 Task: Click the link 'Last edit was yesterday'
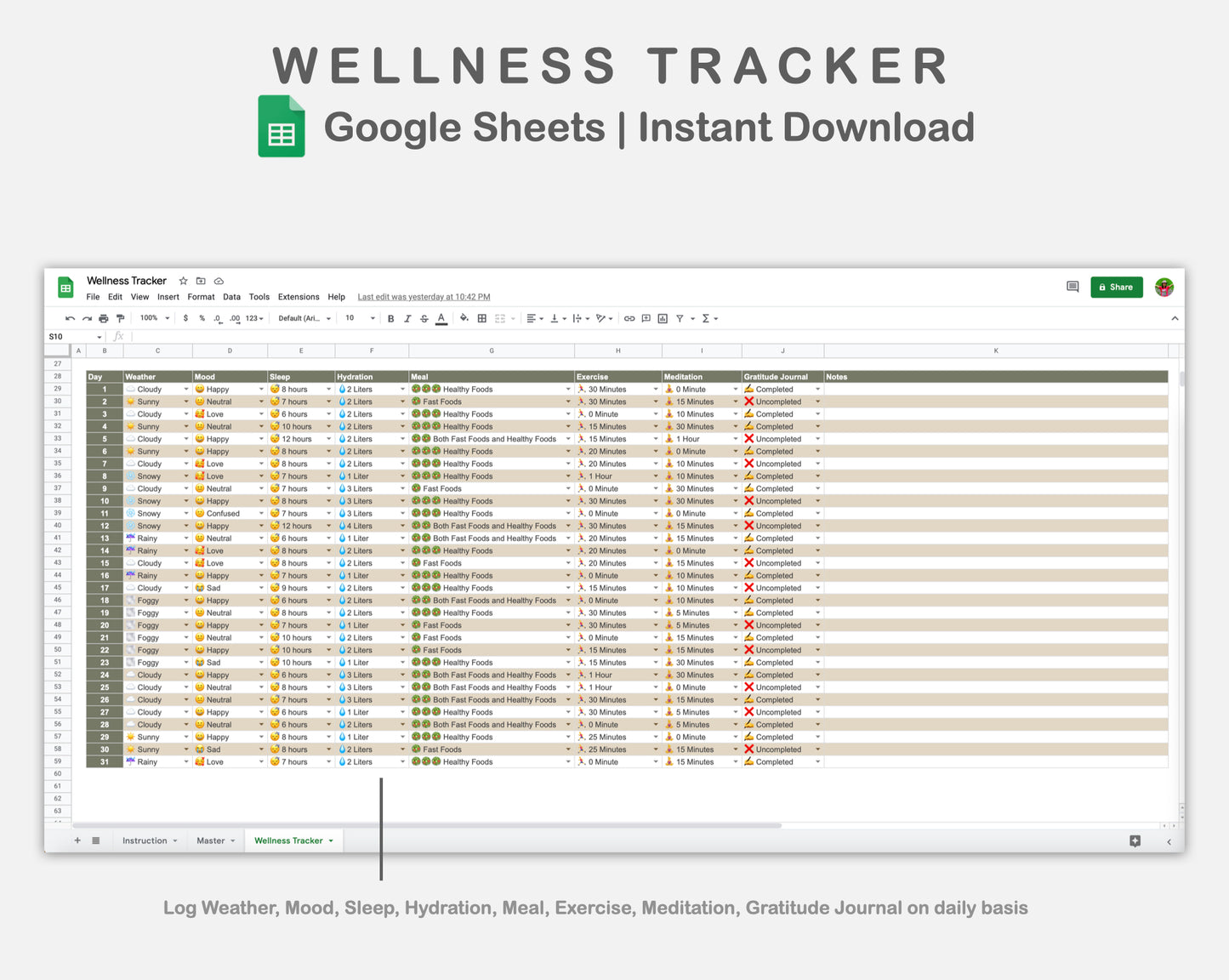[423, 297]
